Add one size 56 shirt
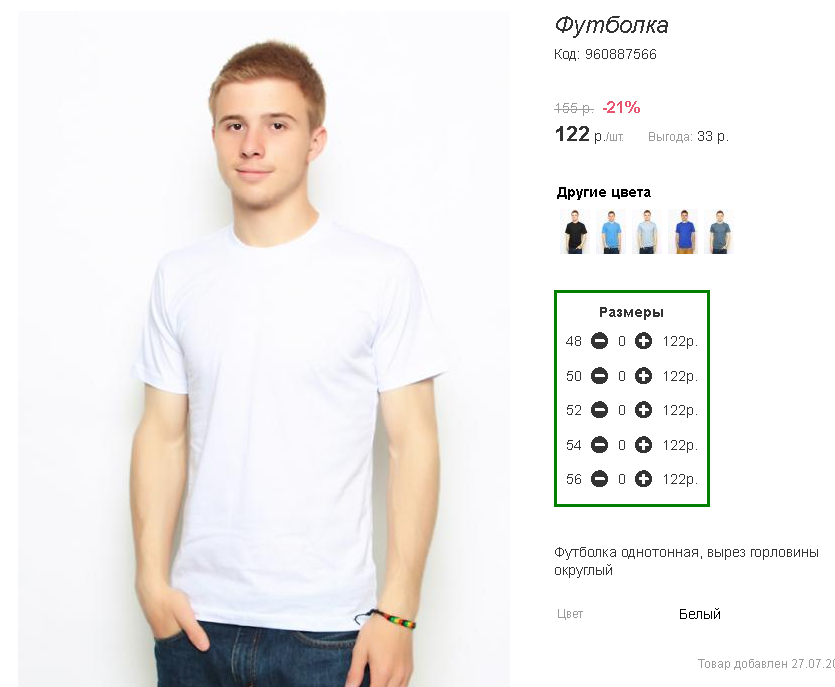This screenshot has width=835, height=687. click(643, 479)
